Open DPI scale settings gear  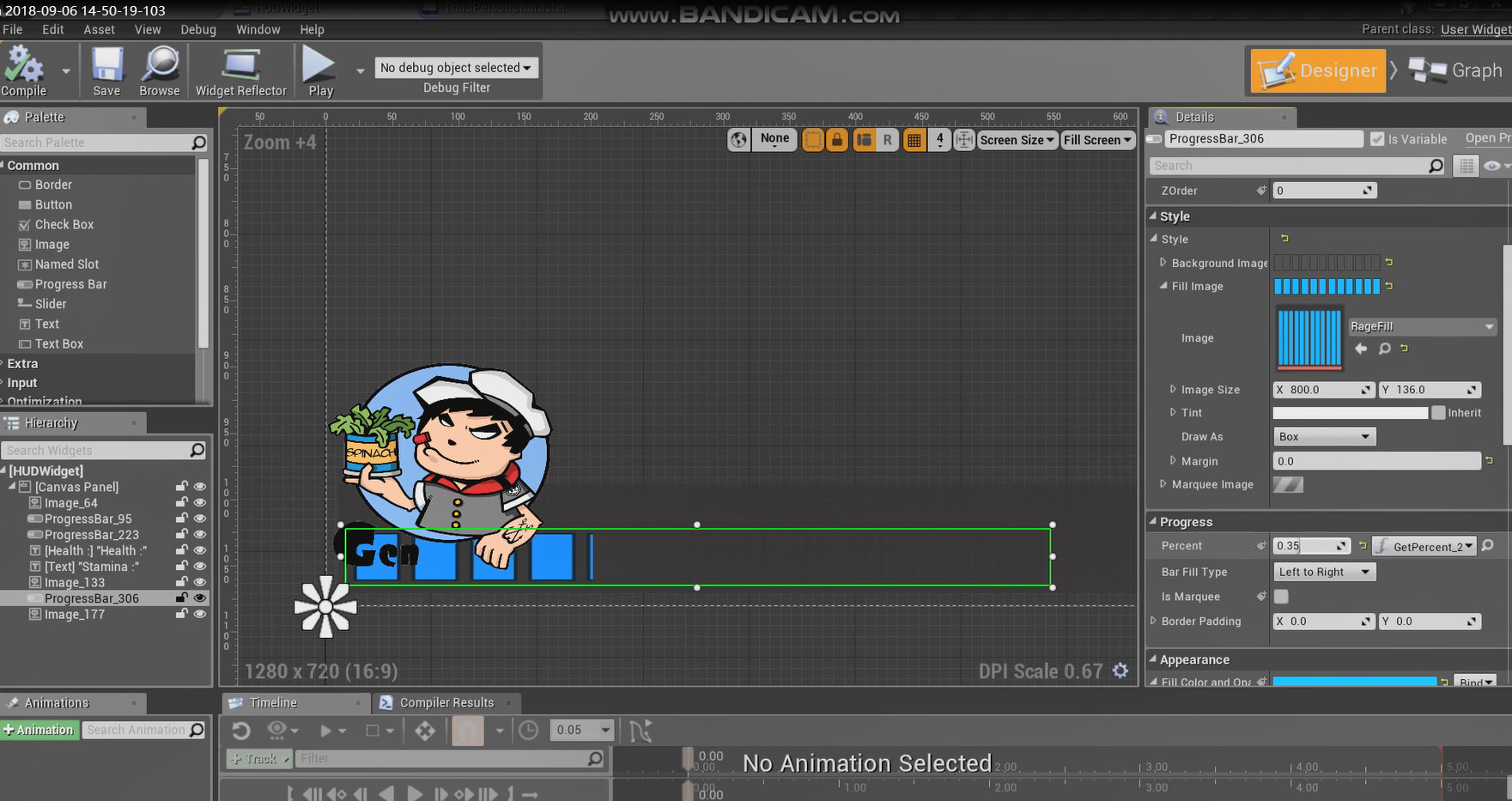[1120, 671]
